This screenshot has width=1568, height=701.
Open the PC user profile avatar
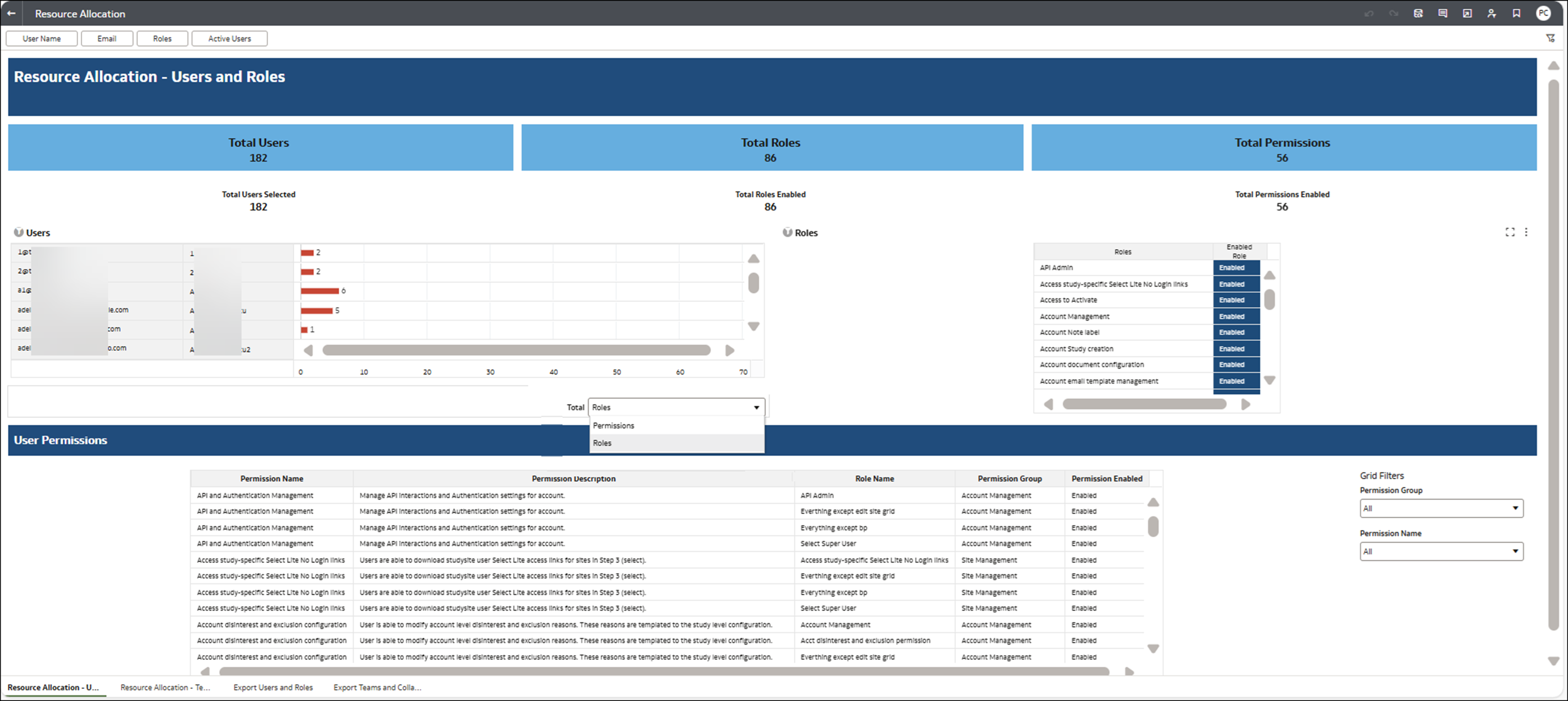coord(1543,14)
